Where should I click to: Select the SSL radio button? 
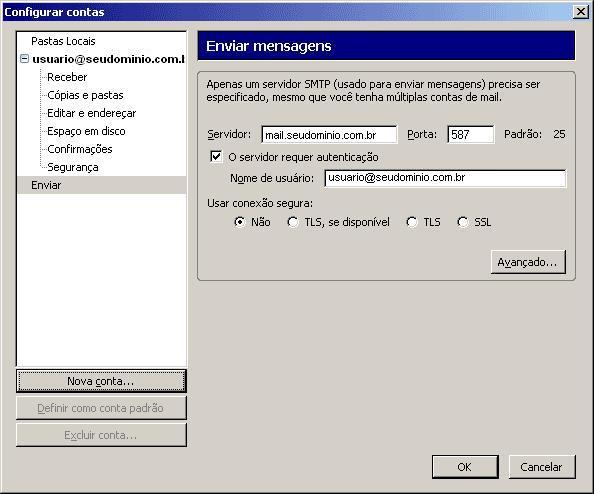coord(463,222)
